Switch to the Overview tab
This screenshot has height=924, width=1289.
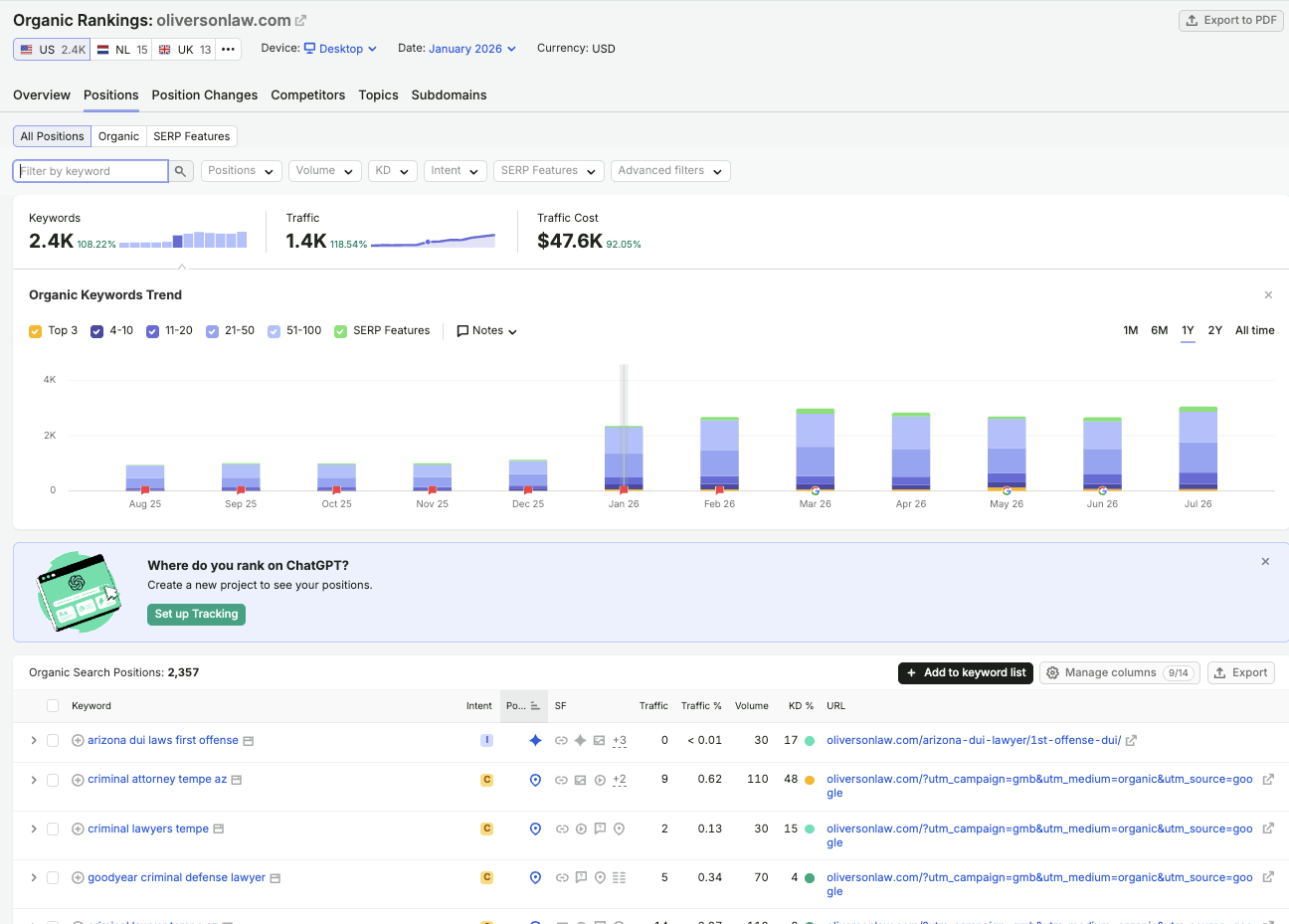pyautogui.click(x=42, y=95)
